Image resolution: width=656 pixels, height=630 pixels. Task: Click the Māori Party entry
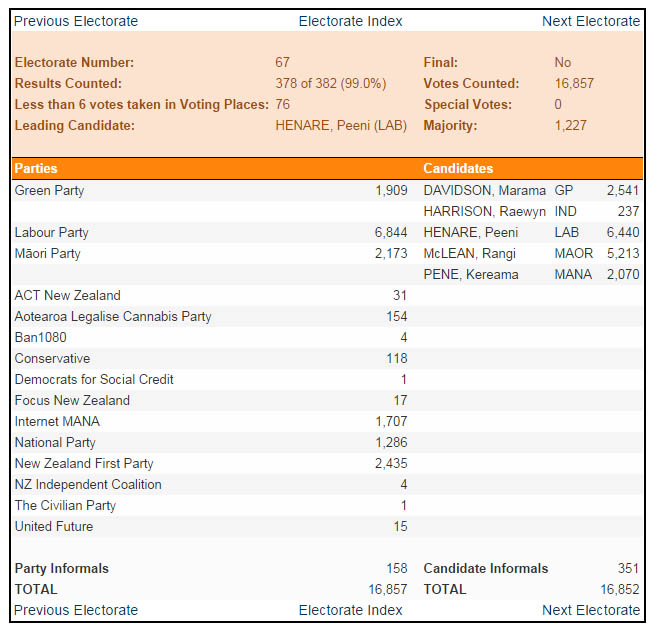(47, 253)
